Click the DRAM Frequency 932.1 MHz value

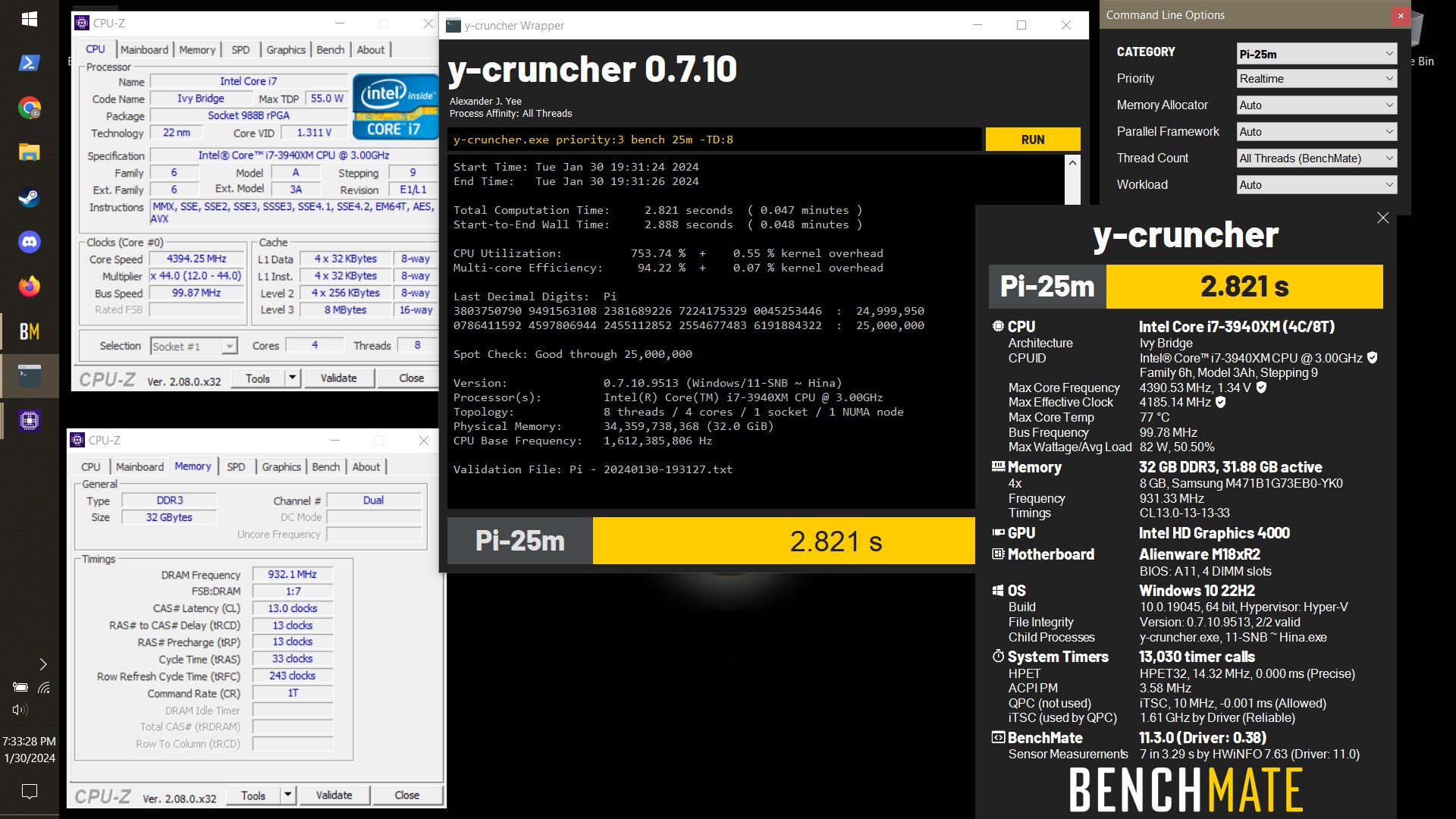click(292, 574)
